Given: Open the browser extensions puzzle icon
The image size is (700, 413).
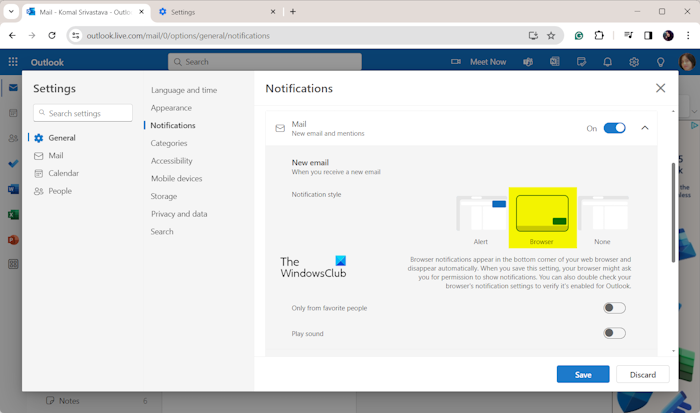Looking at the screenshot, I should click(599, 35).
